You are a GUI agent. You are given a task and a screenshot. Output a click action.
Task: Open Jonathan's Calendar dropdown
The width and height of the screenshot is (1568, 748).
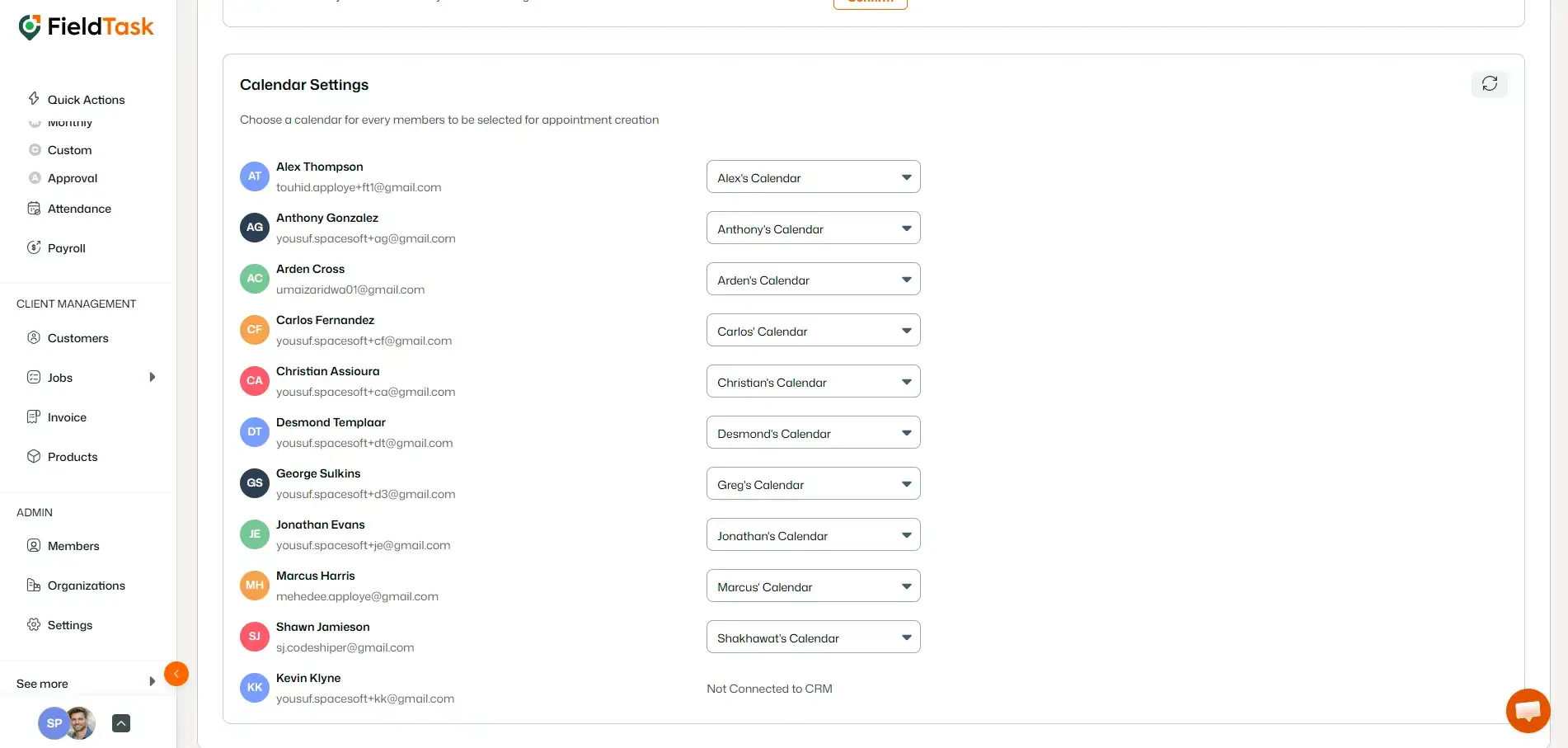(x=813, y=535)
